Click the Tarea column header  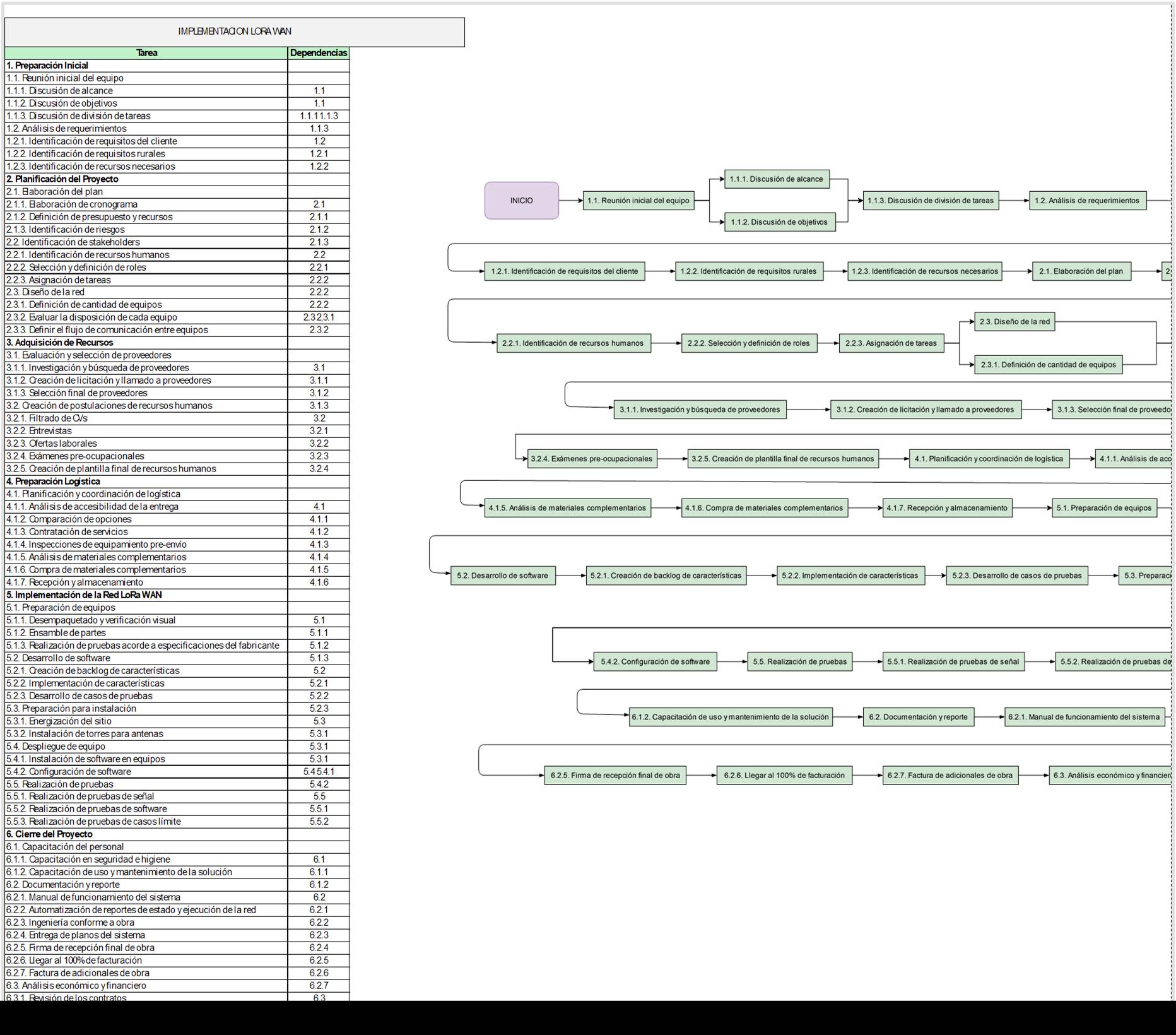[146, 53]
